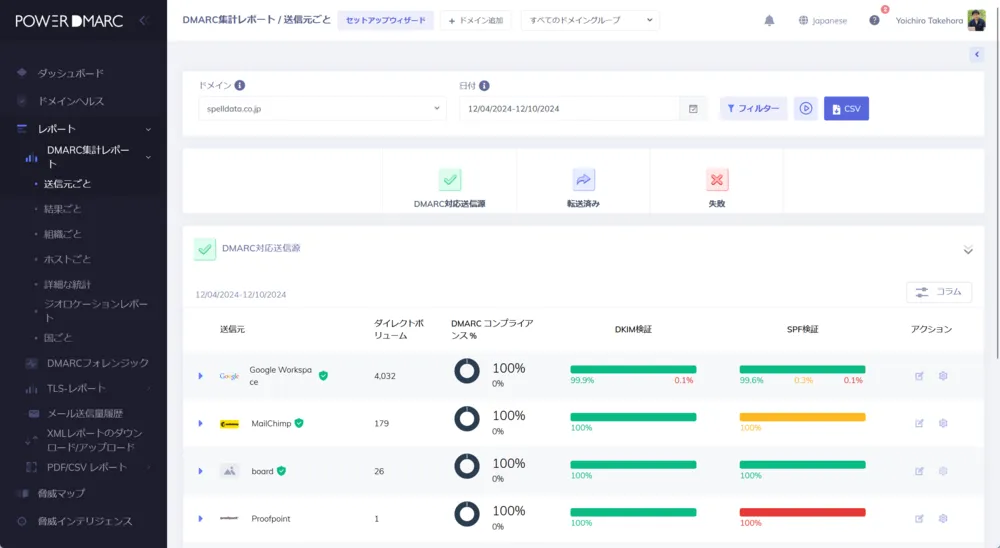Click the play button beside Filter

[805, 108]
